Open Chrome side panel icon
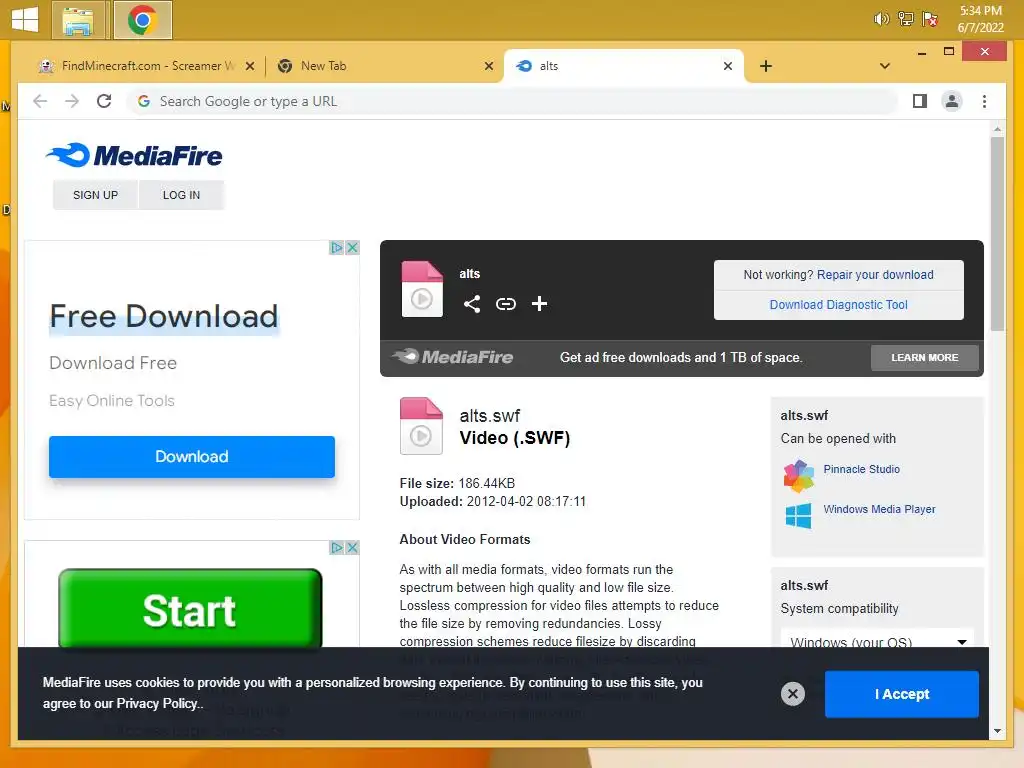This screenshot has width=1024, height=768. click(920, 101)
